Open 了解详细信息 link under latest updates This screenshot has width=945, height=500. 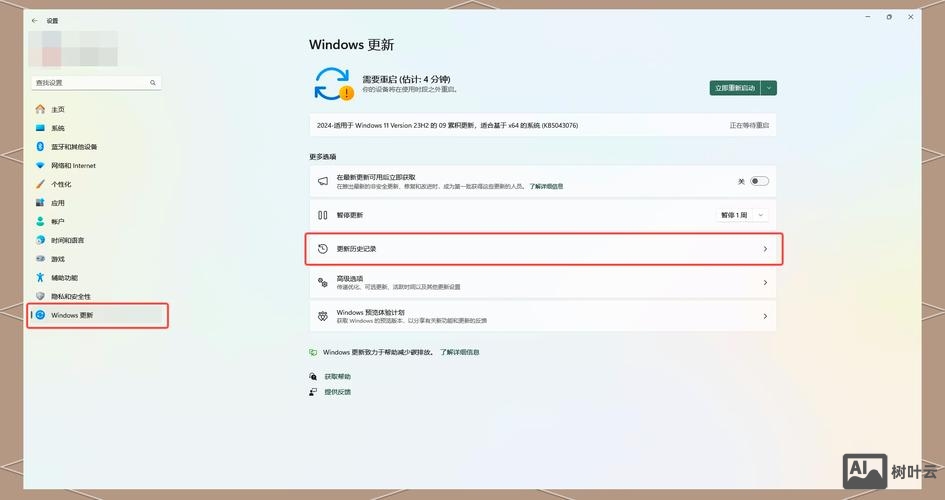click(x=546, y=187)
